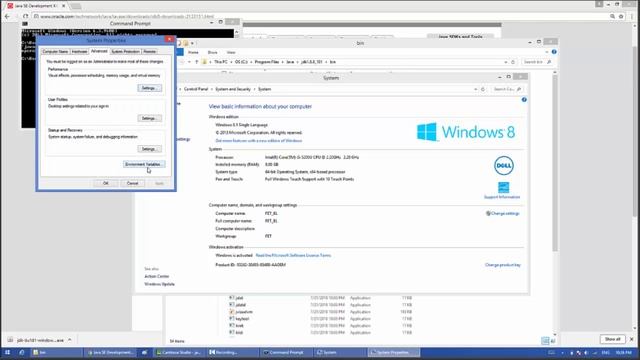The width and height of the screenshot is (640, 360).
Task: Click This PC breadcrumb in bin window
Action: [221, 62]
